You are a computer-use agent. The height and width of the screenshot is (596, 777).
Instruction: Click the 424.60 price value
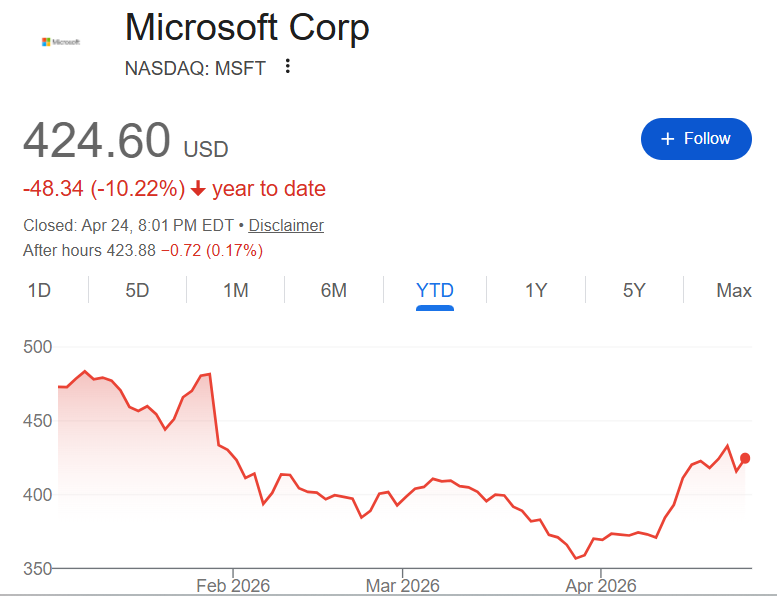[x=97, y=141]
